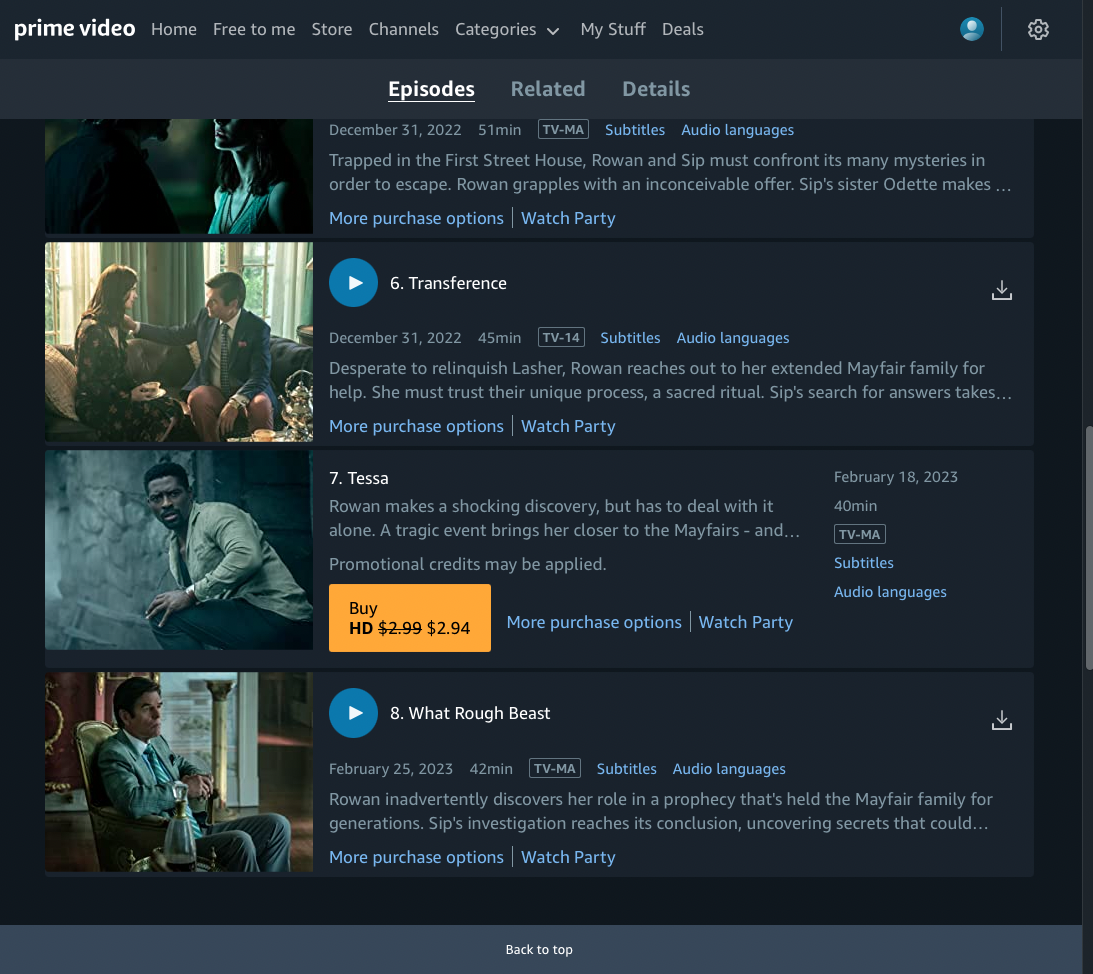Open My Stuff in navigation
The height and width of the screenshot is (974, 1093).
click(x=613, y=30)
